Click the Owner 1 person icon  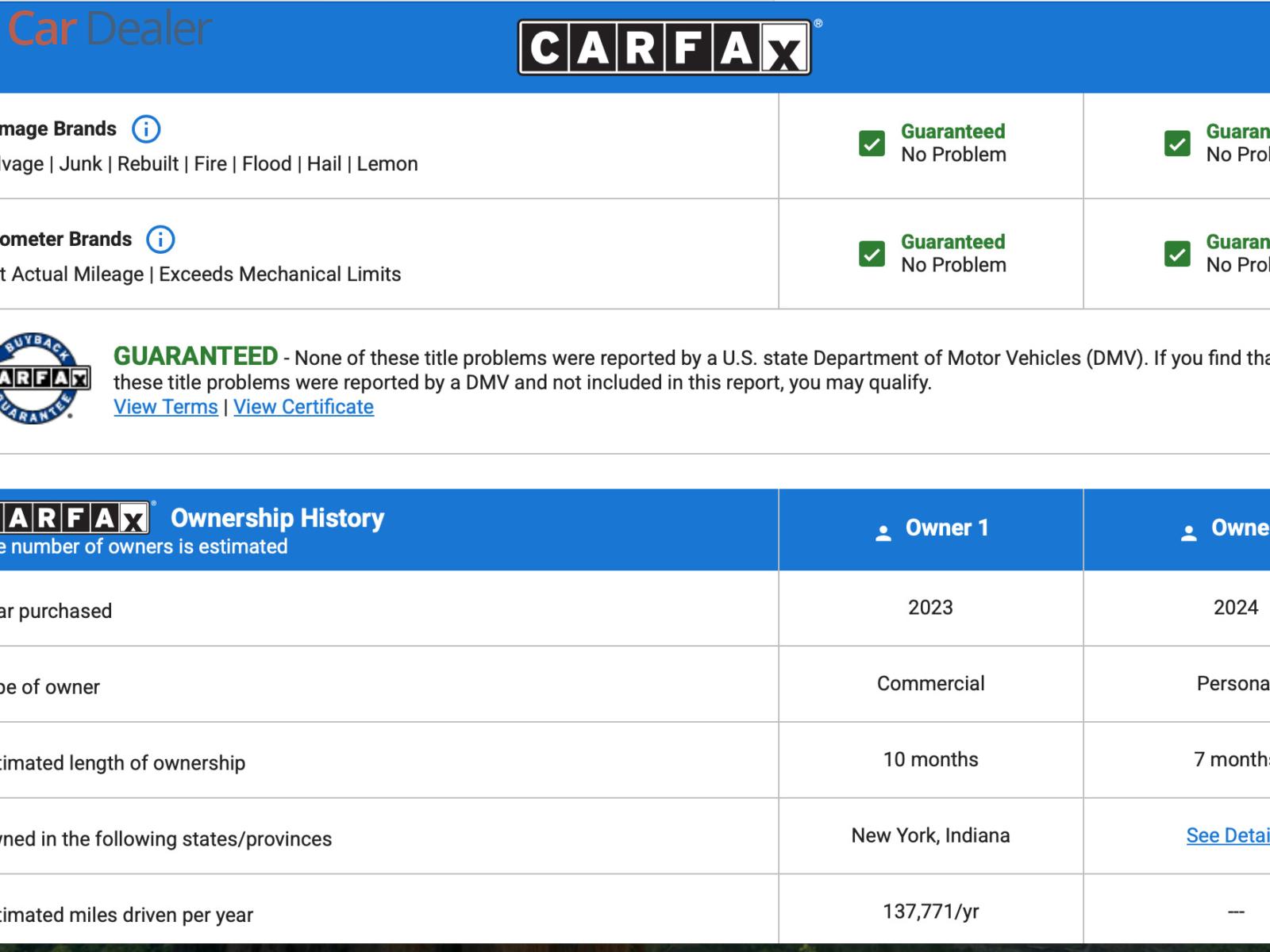click(x=883, y=532)
